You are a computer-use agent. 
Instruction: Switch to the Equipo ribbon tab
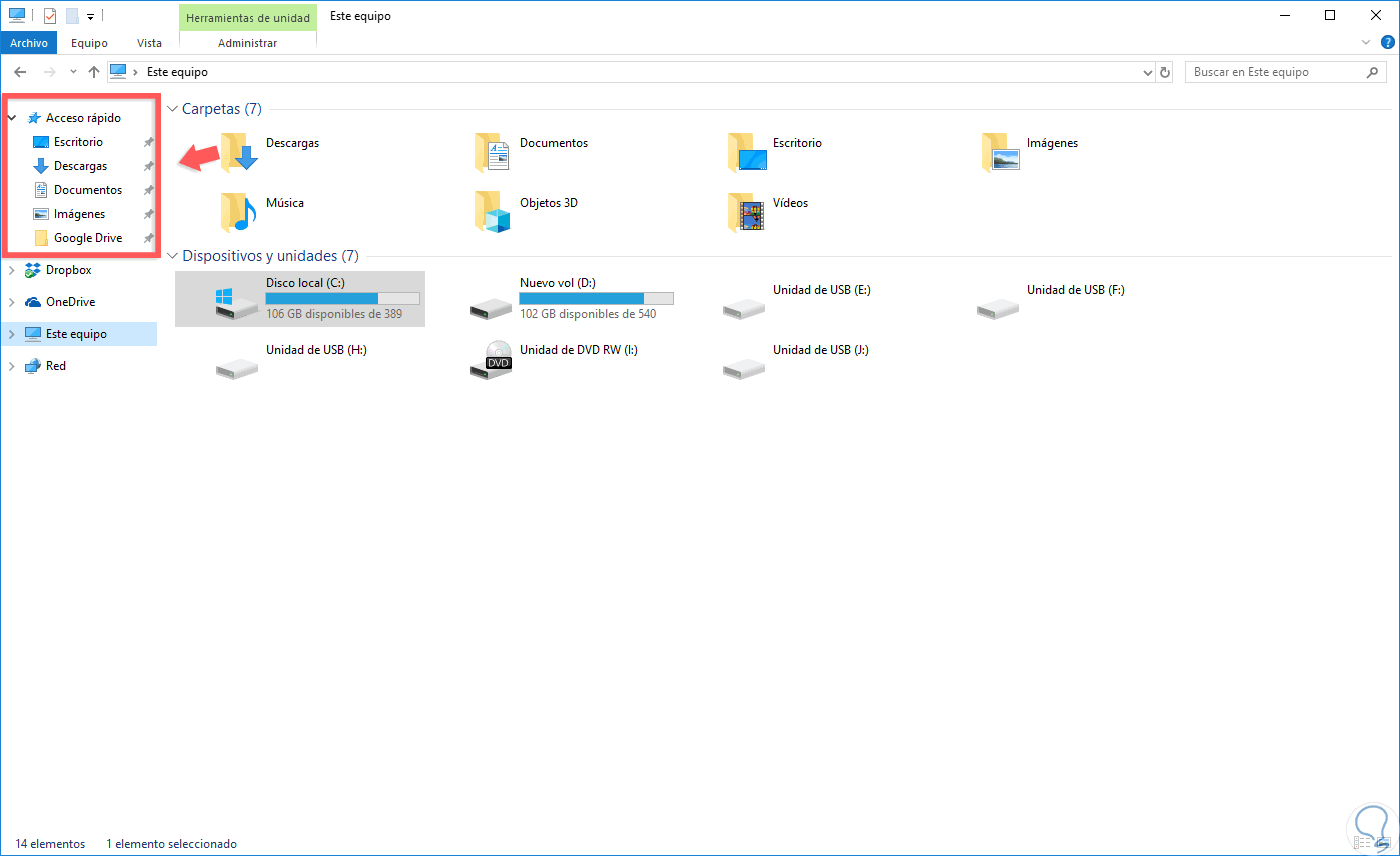[89, 43]
